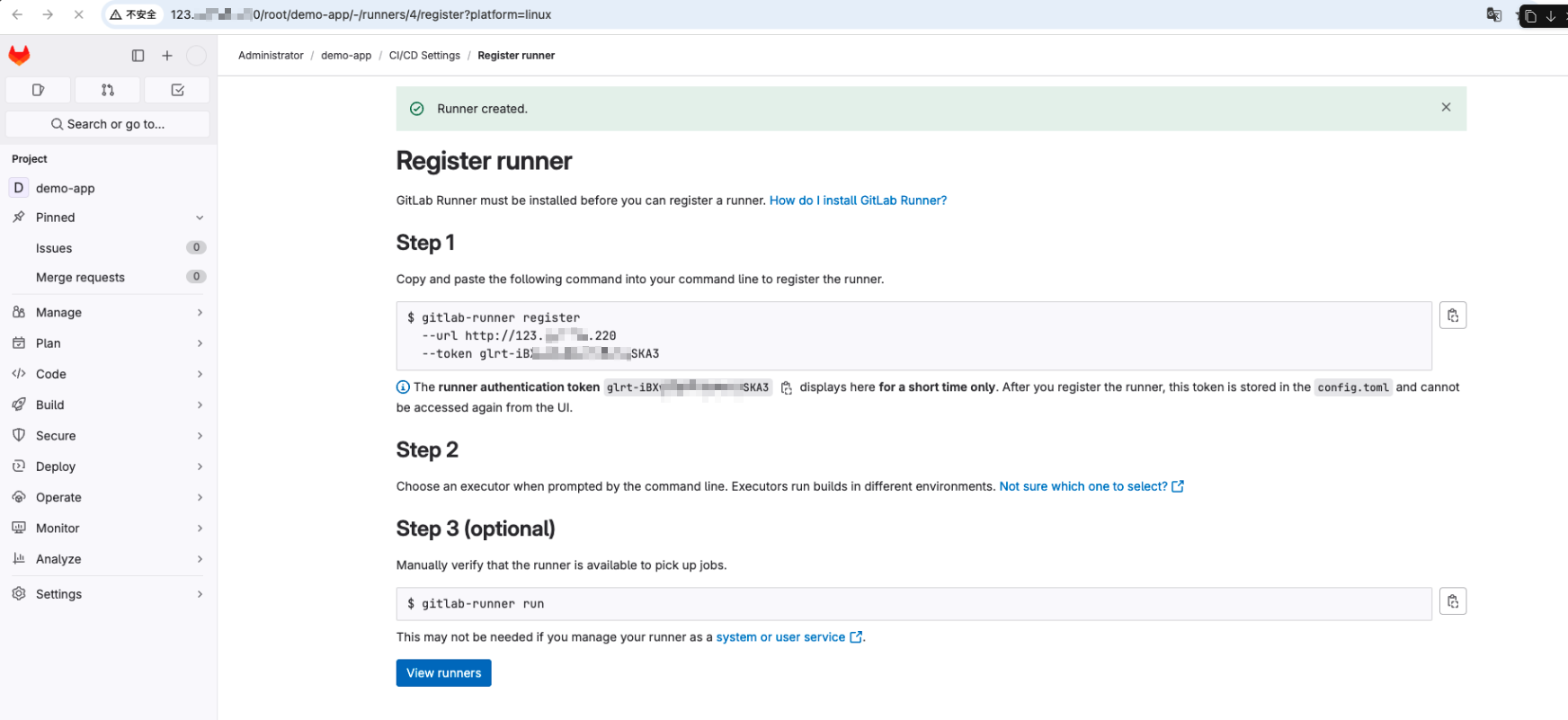Dismiss the Runner created alert
Image resolution: width=1568 pixels, height=720 pixels.
click(1446, 108)
